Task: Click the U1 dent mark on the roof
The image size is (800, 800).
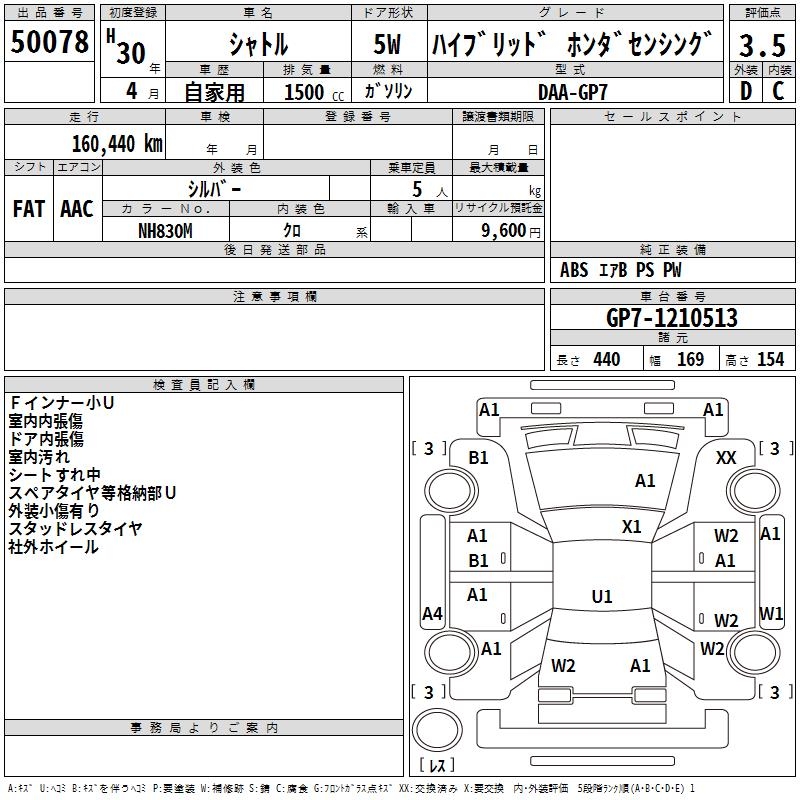Action: 602,597
